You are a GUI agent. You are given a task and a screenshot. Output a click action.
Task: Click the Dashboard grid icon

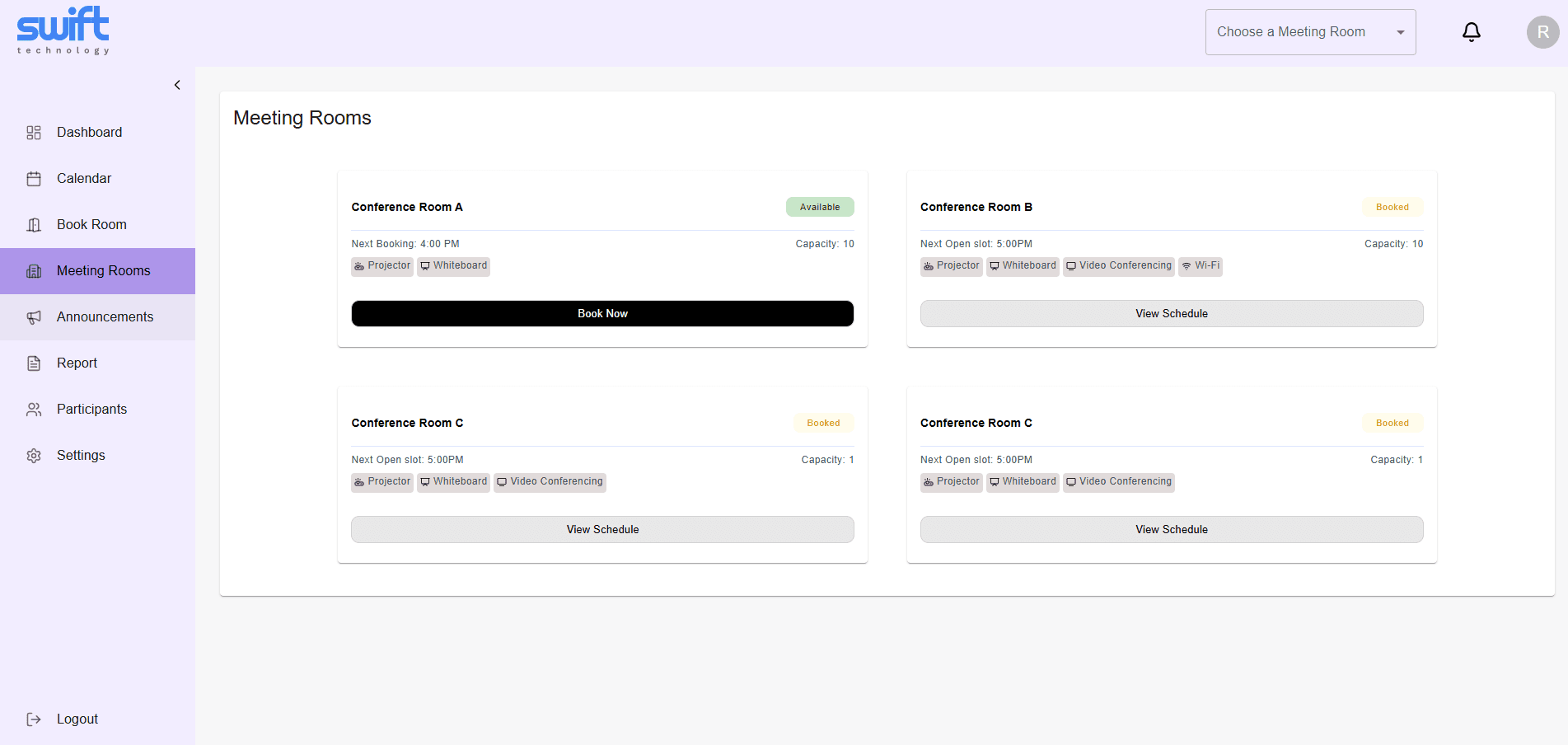[x=34, y=133]
